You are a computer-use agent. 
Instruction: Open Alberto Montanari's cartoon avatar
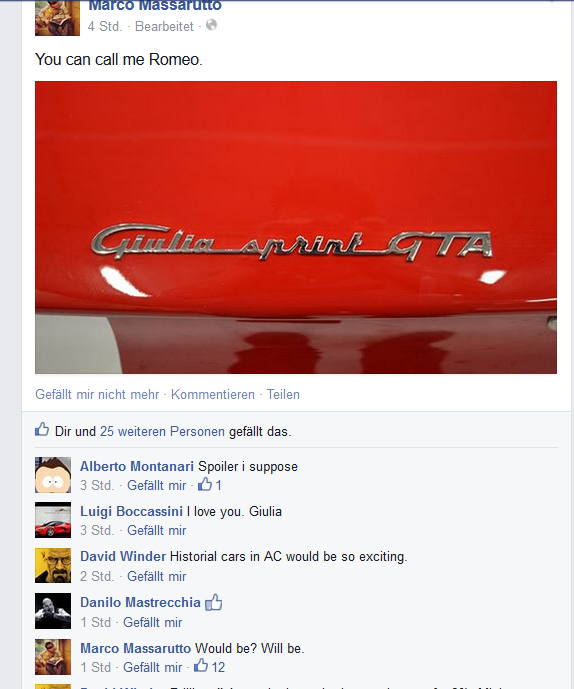click(x=53, y=475)
